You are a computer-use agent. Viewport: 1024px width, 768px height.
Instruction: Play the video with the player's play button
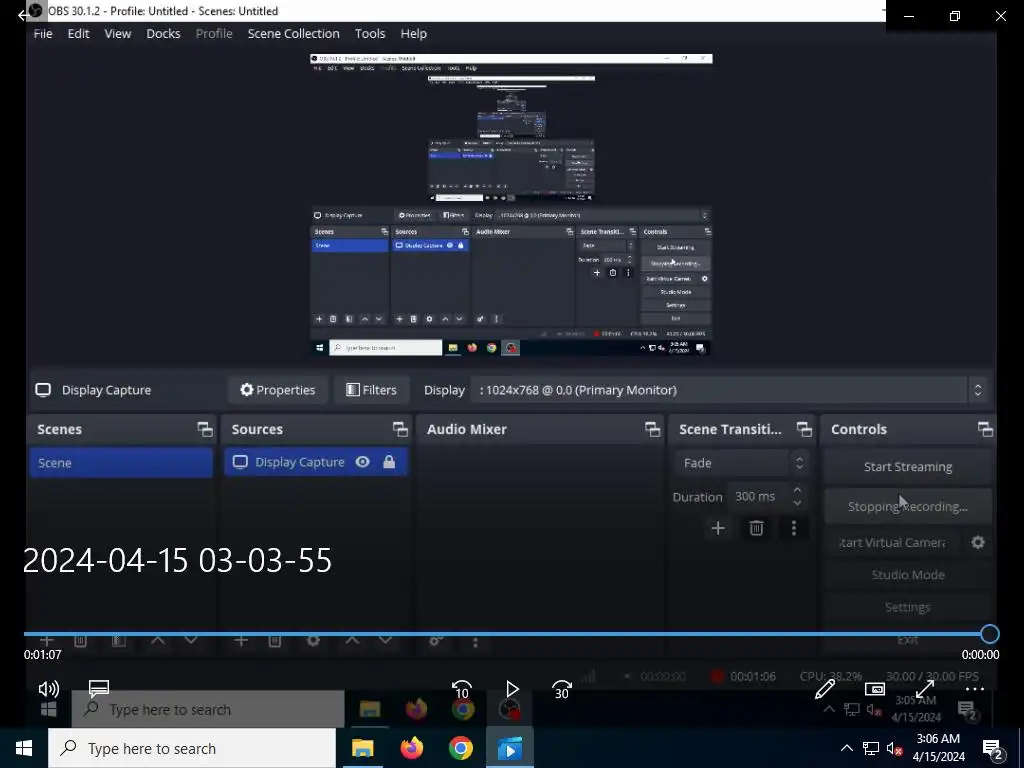pos(512,689)
